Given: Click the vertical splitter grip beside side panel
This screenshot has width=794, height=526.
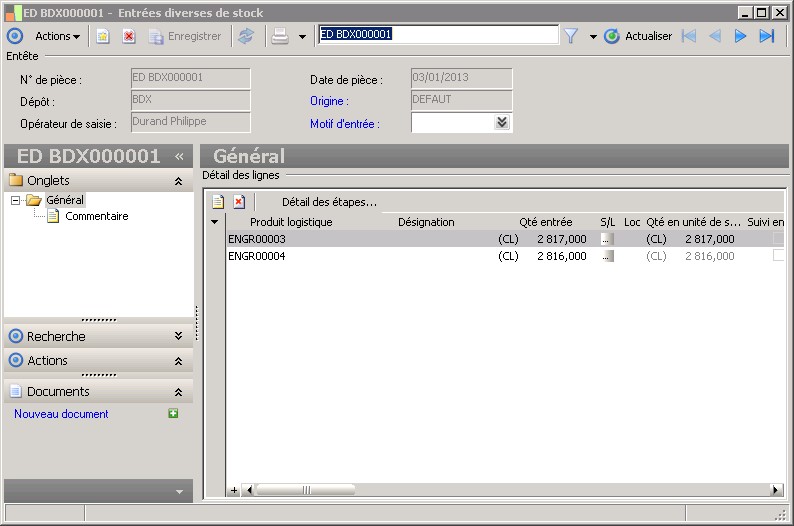Looking at the screenshot, I should point(196,323).
